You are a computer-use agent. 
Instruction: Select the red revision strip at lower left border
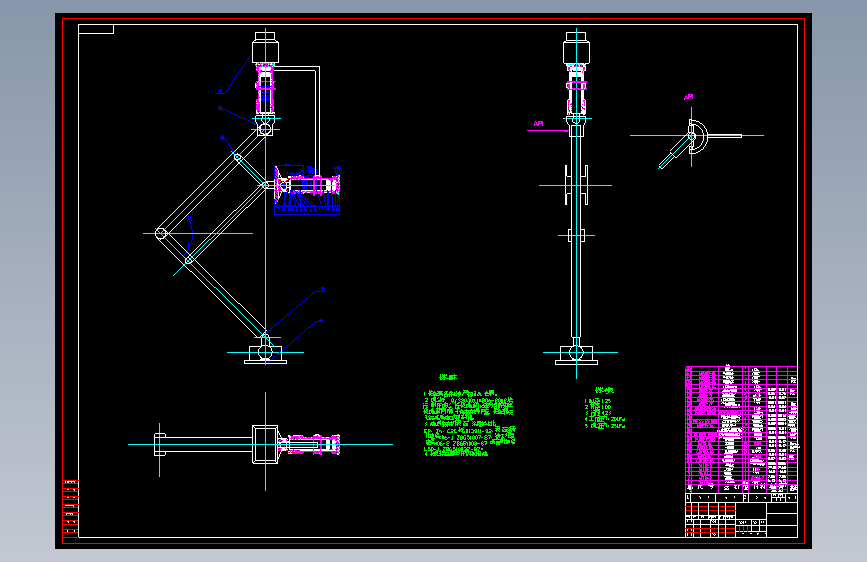(x=71, y=508)
